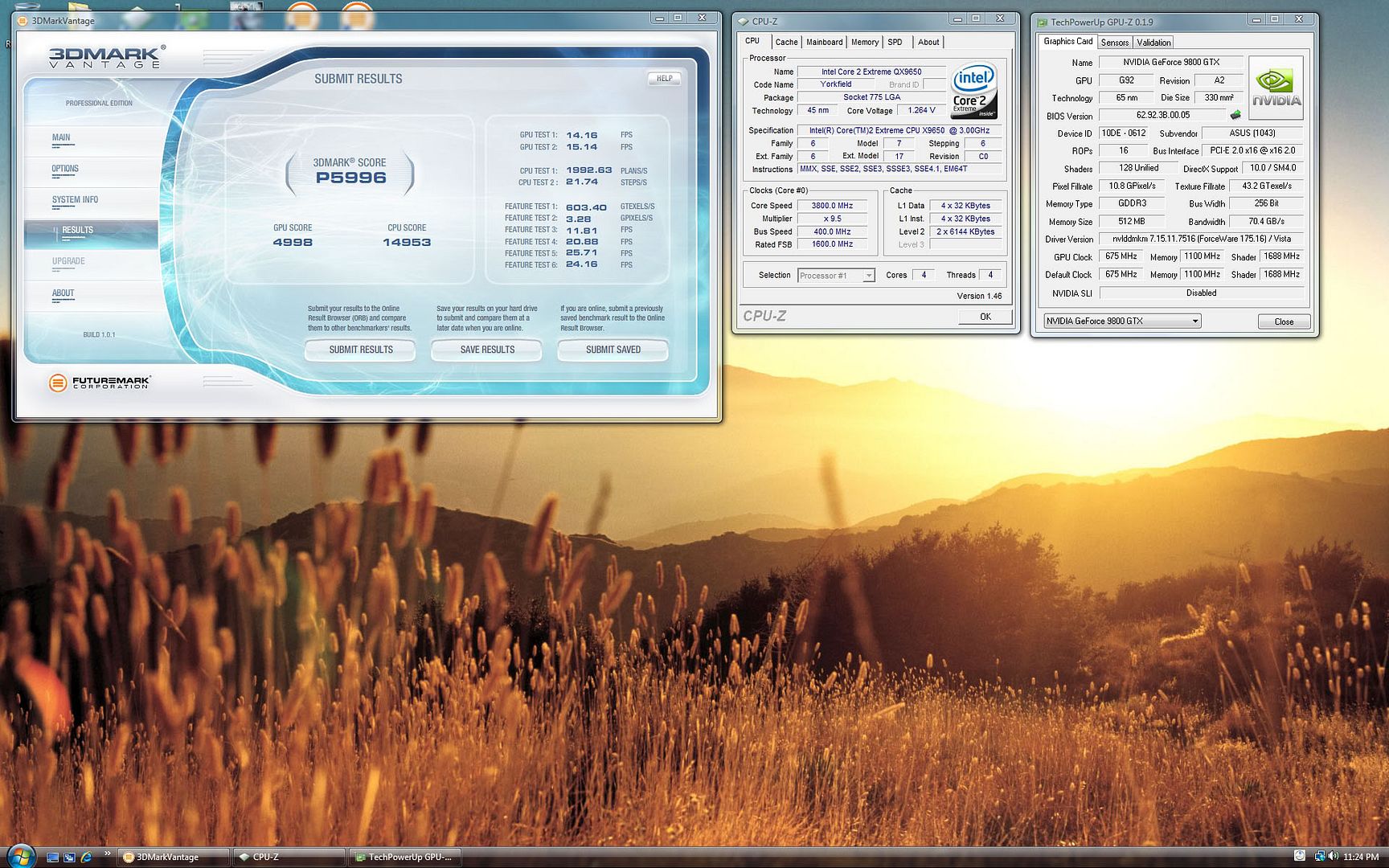The height and width of the screenshot is (868, 1389).
Task: Click GPU TEST 1 result 14.16 FPS
Action: pyautogui.click(x=582, y=135)
